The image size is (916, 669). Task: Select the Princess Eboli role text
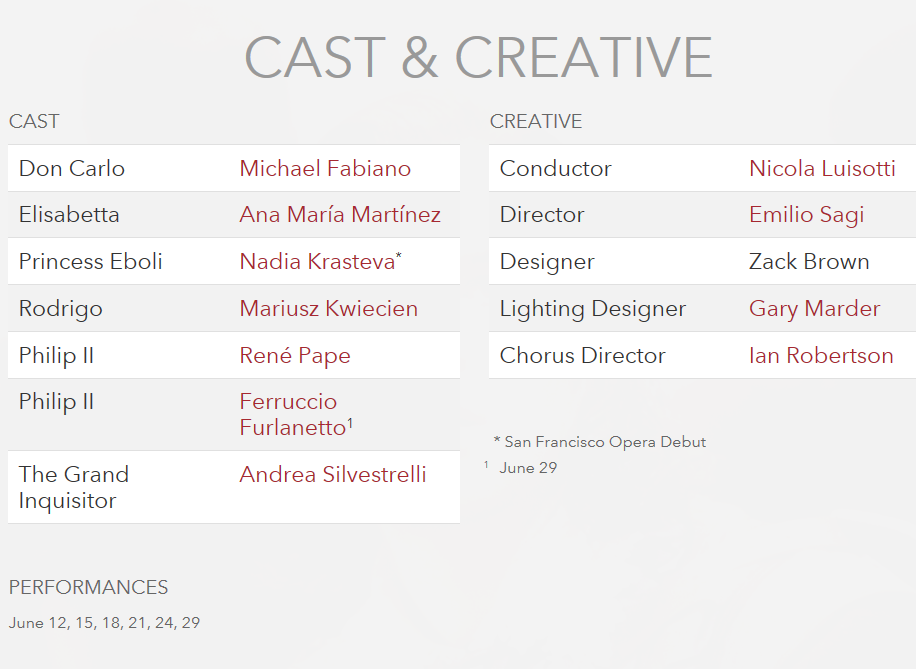91,261
